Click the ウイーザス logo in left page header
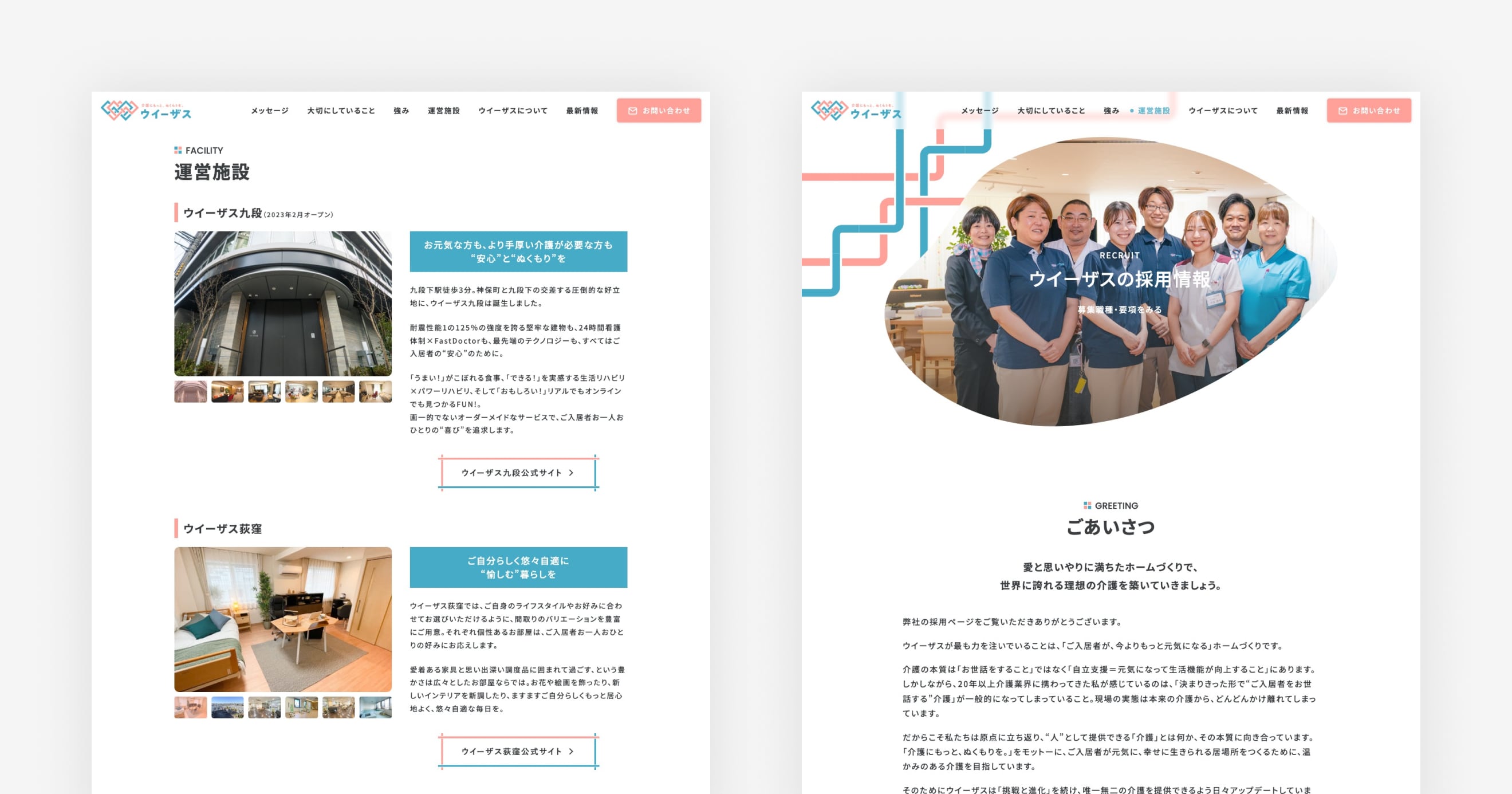This screenshot has width=1512, height=794. [146, 111]
